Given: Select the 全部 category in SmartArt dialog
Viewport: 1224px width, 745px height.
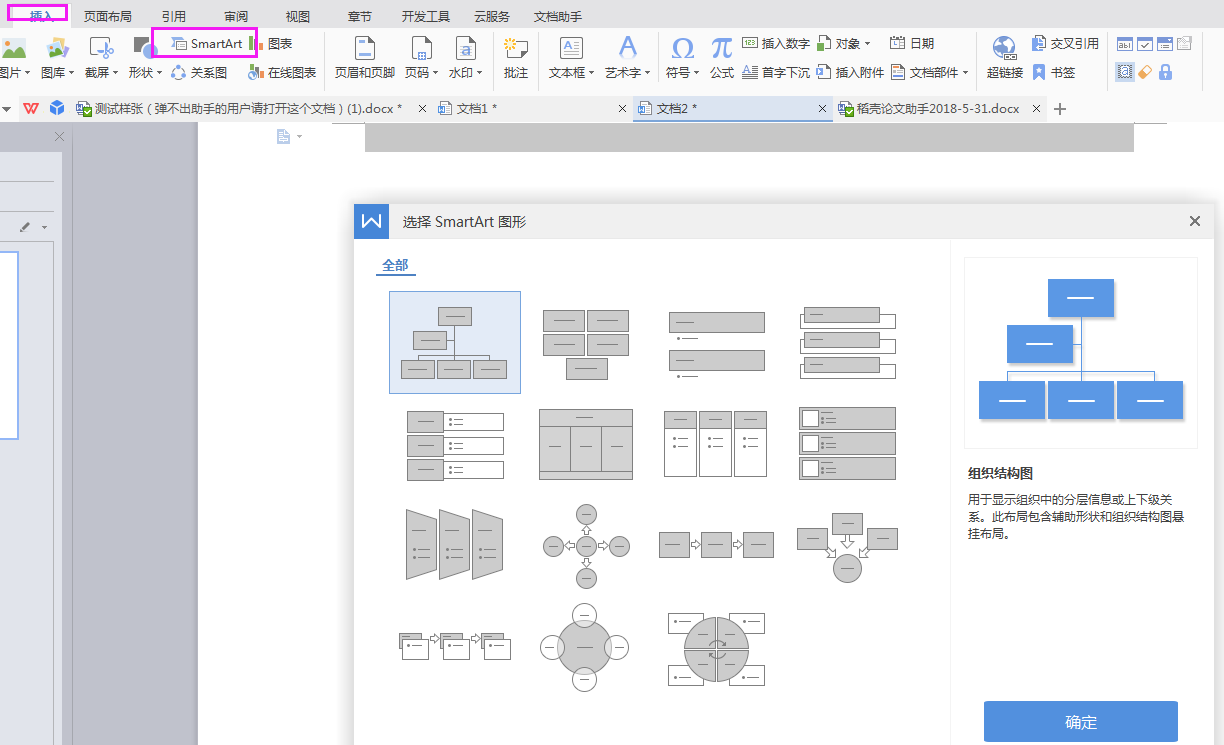Looking at the screenshot, I should click(395, 265).
